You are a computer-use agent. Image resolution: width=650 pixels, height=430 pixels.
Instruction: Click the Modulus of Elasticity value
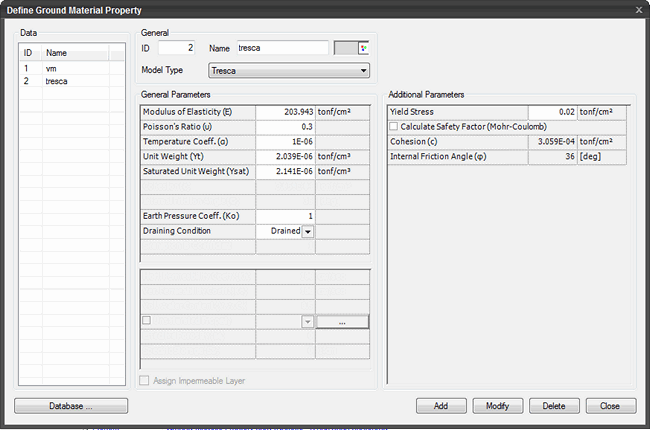point(285,112)
